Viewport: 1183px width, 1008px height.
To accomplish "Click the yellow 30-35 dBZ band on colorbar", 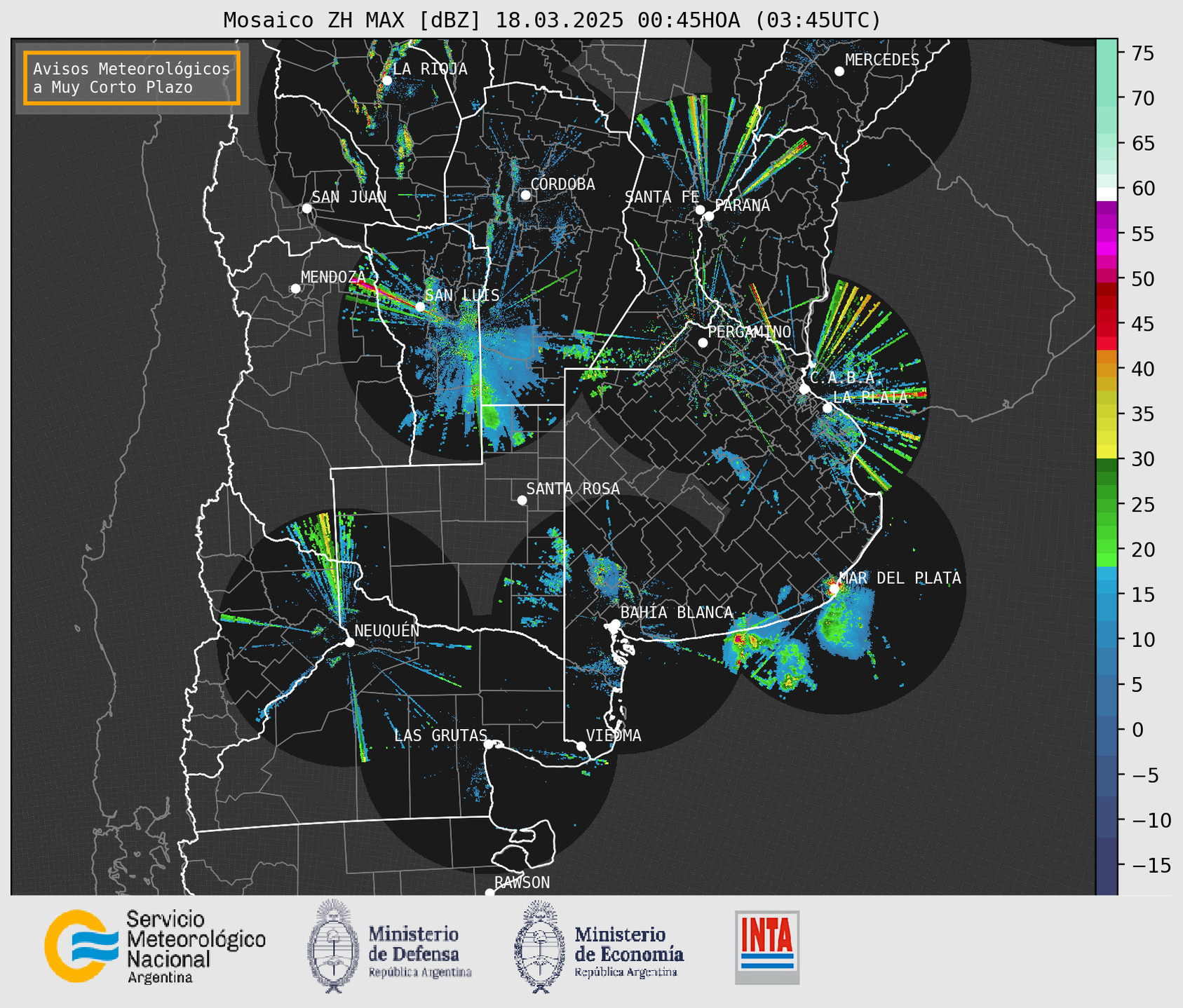I will [1107, 437].
